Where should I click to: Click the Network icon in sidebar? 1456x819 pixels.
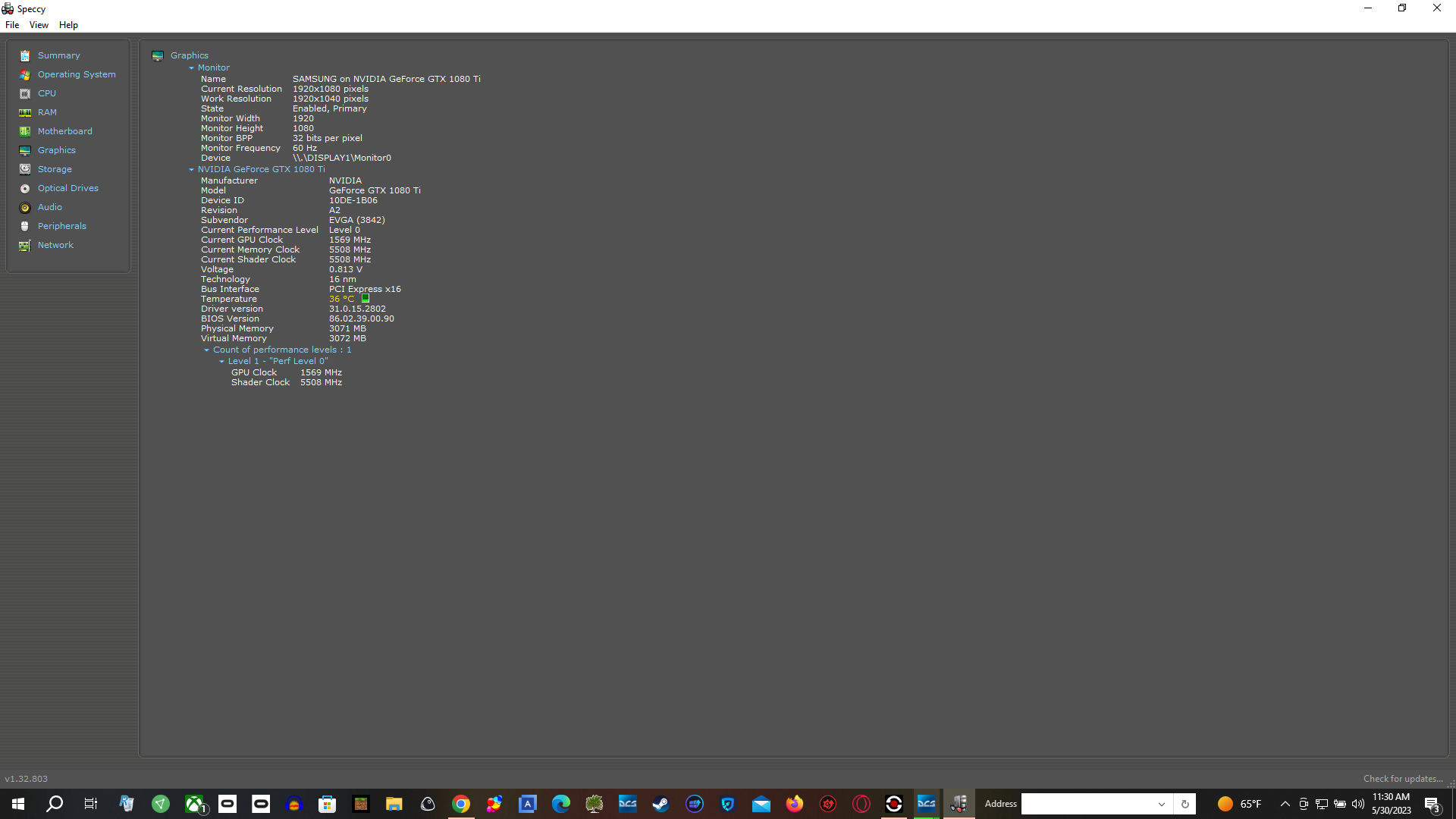(x=25, y=245)
